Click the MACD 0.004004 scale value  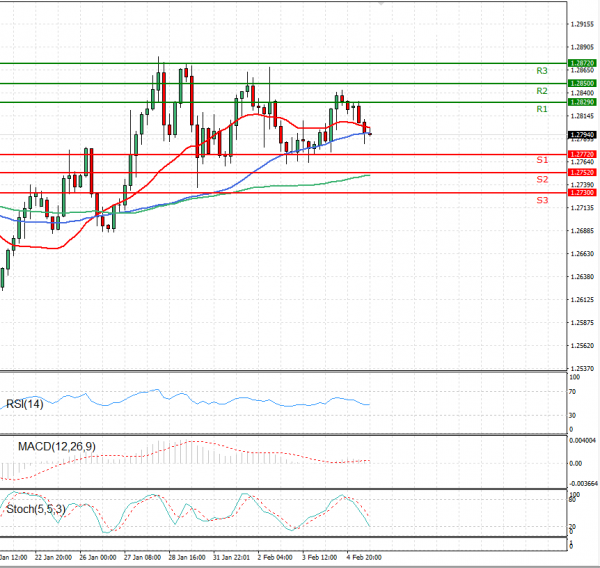point(583,441)
